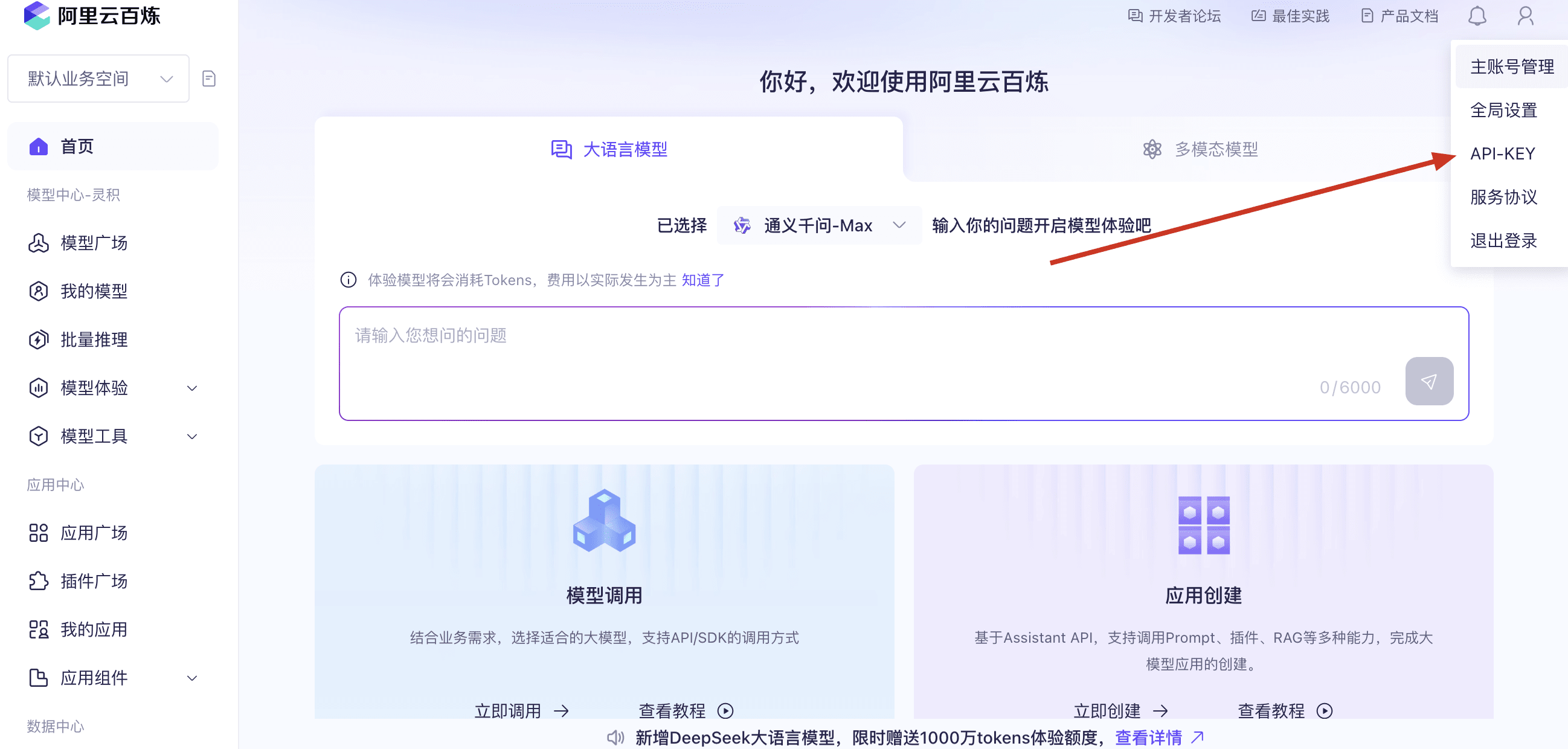Open 应用广场 sidebar item
This screenshot has width=1568, height=749.
point(113,533)
